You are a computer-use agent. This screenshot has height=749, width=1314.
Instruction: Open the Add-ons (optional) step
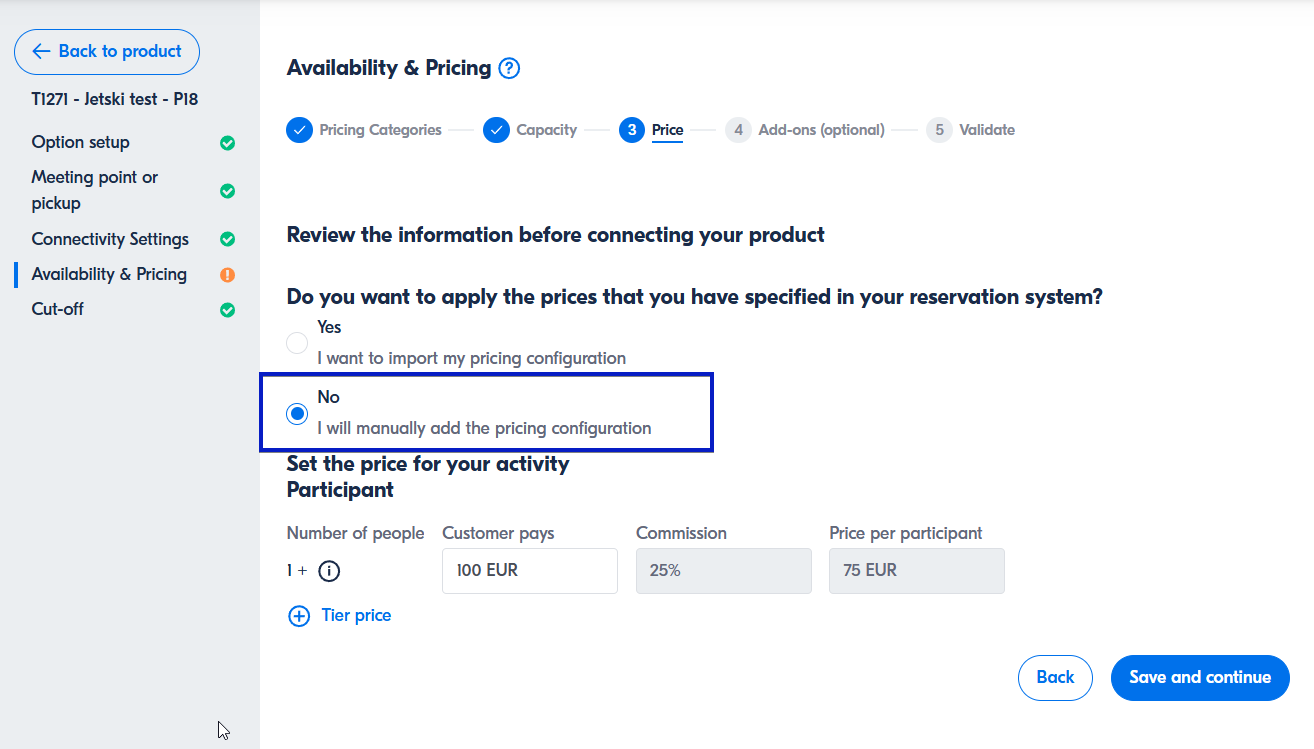(x=820, y=130)
